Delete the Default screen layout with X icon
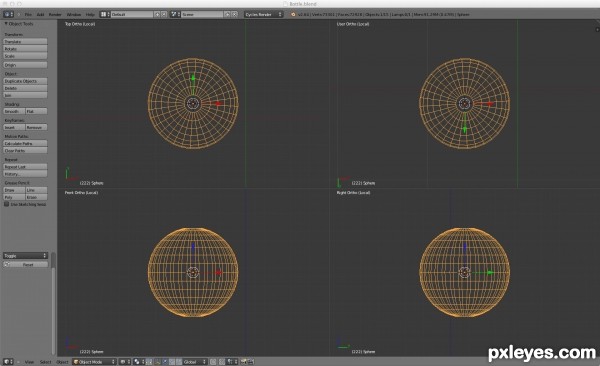The width and height of the screenshot is (600, 366). [x=164, y=14]
